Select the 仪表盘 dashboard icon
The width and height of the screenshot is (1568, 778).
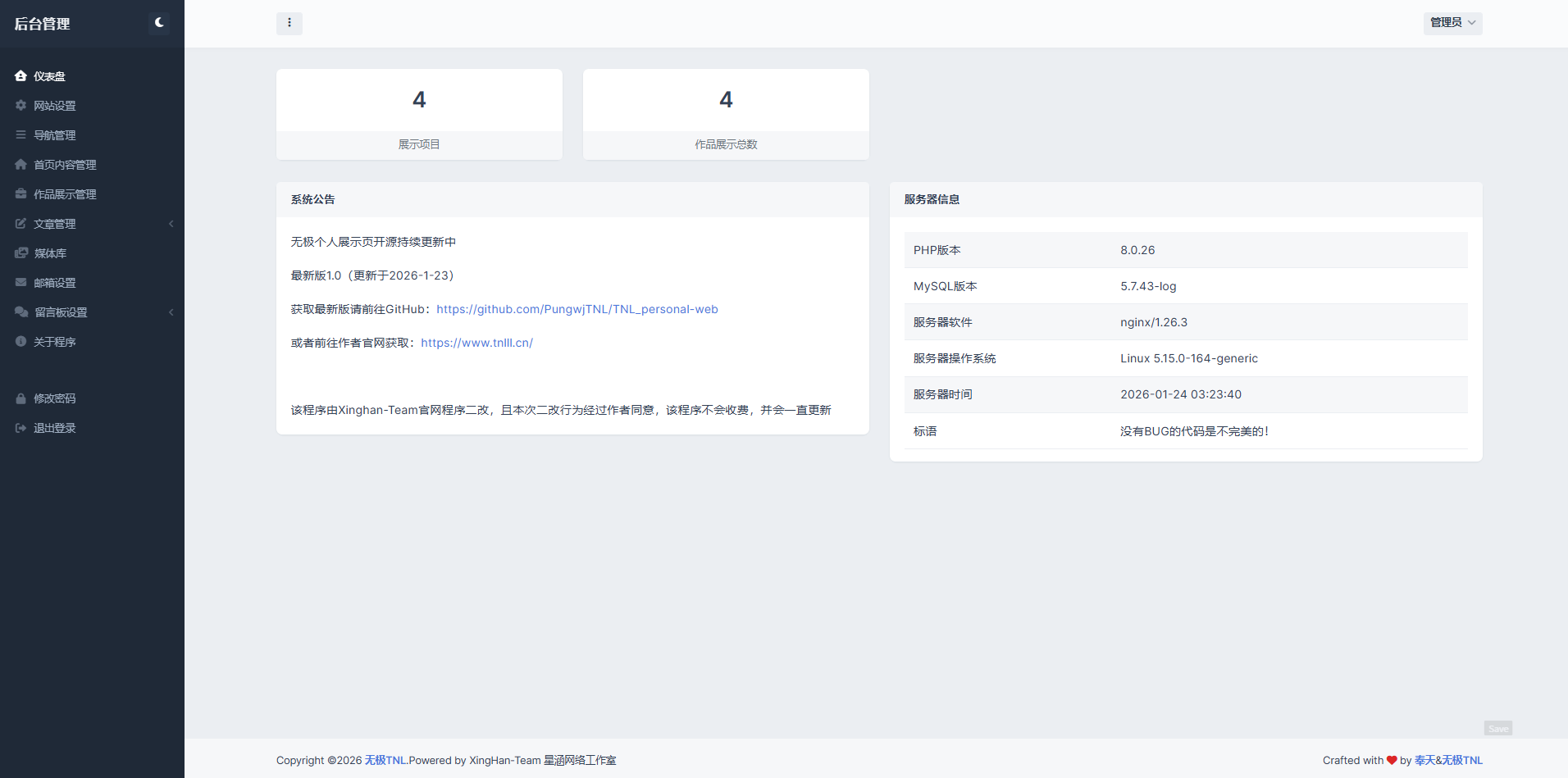click(x=21, y=75)
